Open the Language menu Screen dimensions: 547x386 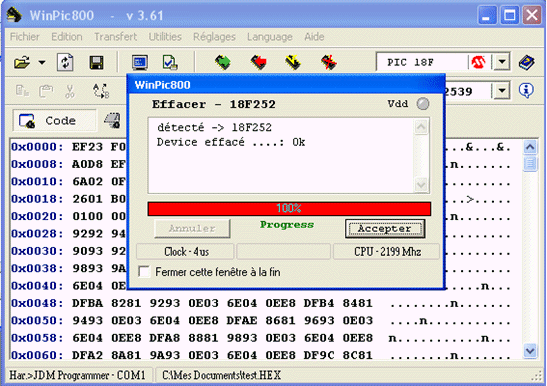(x=270, y=37)
